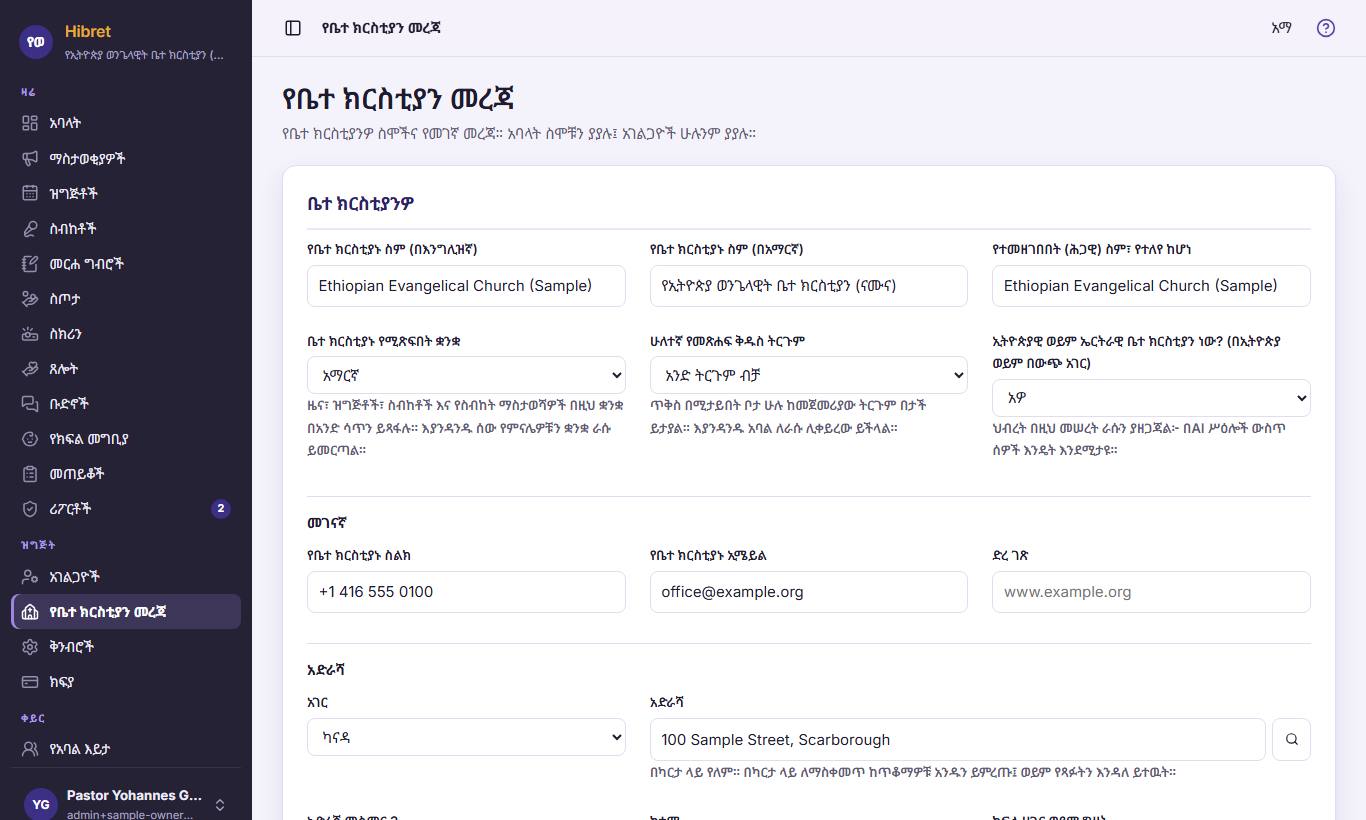Click the church email field office@example.org
This screenshot has height=820, width=1366.
pyautogui.click(x=809, y=592)
